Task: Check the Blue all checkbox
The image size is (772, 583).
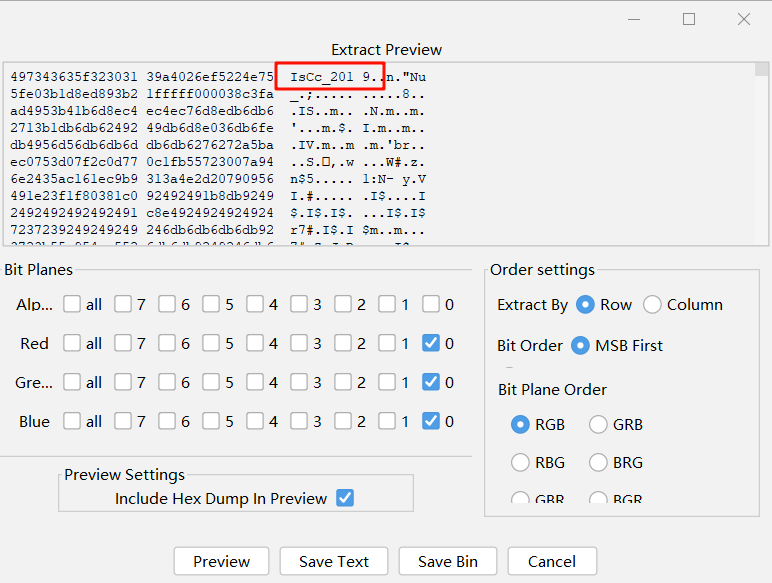Action: point(72,421)
